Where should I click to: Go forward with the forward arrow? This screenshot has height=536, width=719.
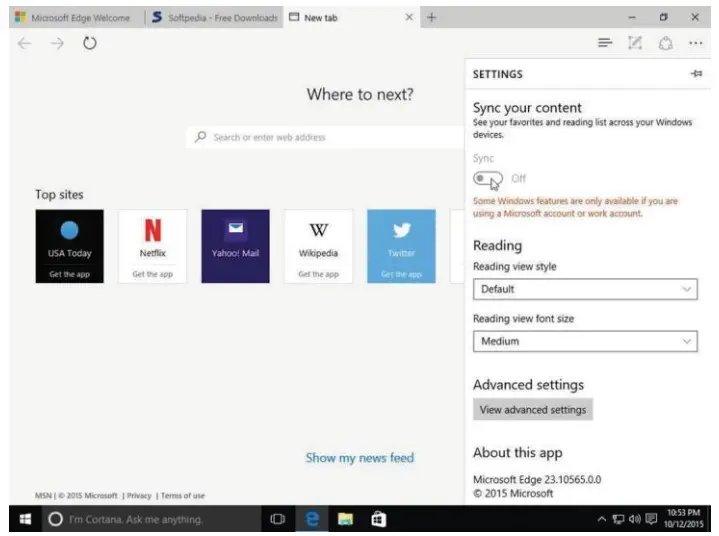click(57, 44)
